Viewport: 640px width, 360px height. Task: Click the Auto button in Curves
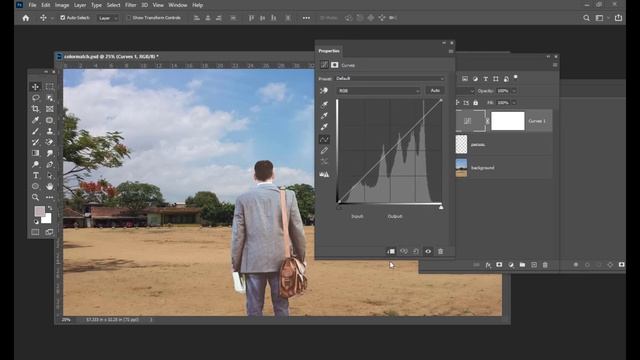[x=435, y=91]
